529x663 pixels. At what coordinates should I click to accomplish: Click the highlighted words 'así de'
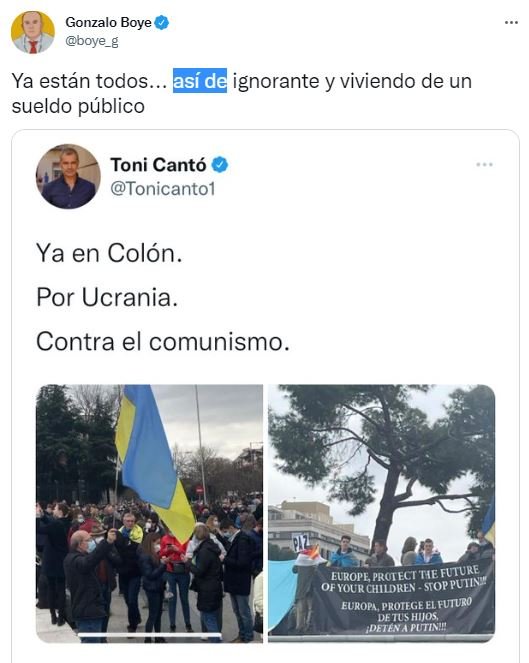[x=200, y=81]
